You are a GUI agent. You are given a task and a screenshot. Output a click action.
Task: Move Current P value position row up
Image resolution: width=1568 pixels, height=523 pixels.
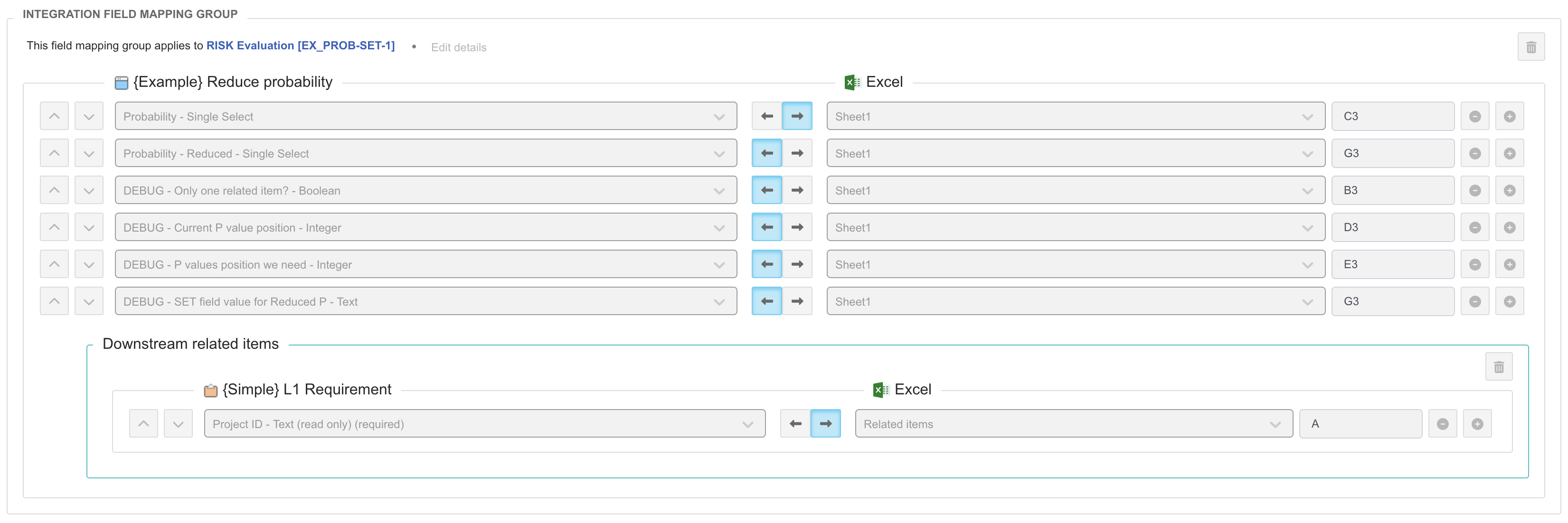(x=54, y=227)
